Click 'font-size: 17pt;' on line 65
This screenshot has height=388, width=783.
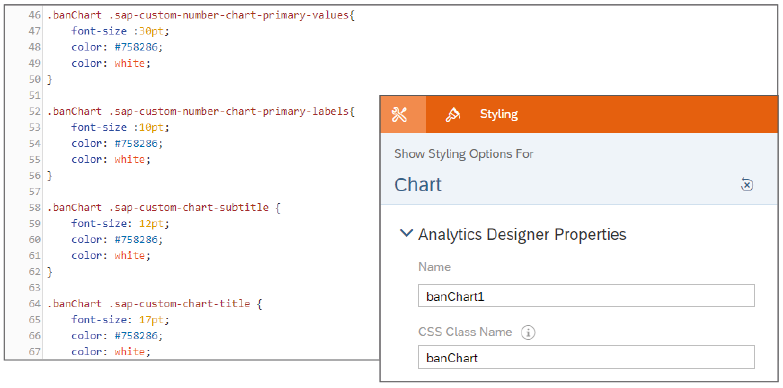pos(120,319)
